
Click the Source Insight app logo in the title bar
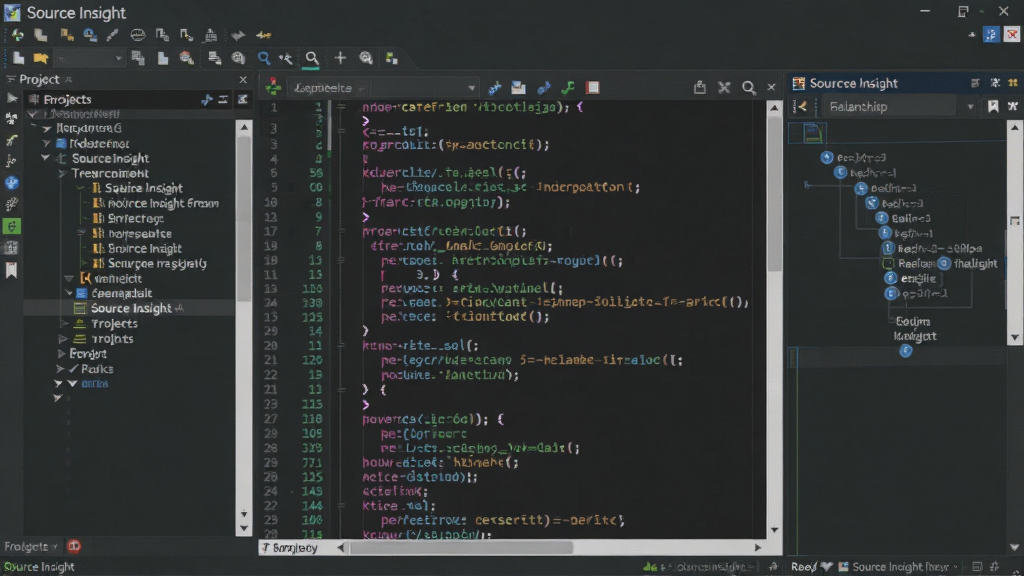[x=12, y=12]
